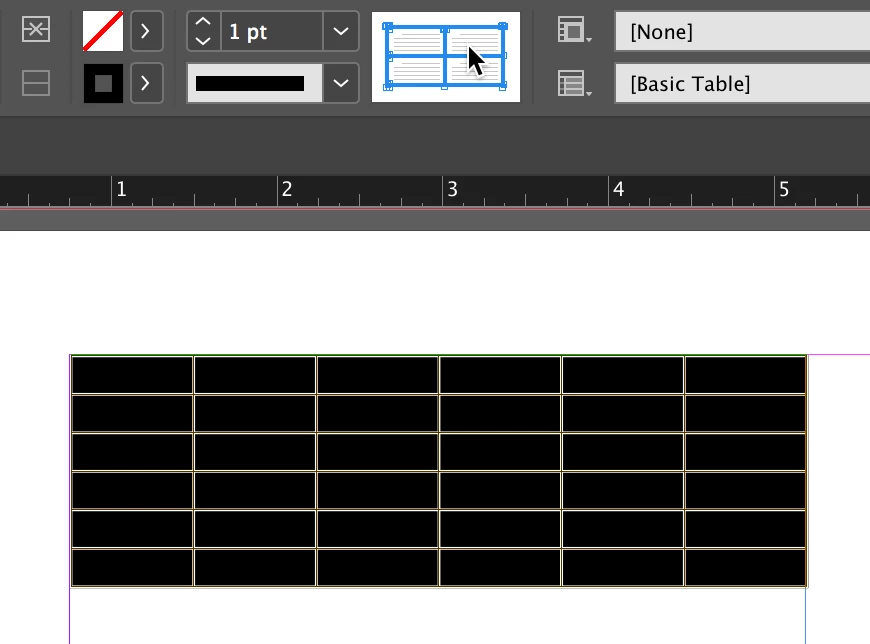Open the [Basic Table] table style dropdown
The width and height of the screenshot is (870, 644).
(x=742, y=84)
